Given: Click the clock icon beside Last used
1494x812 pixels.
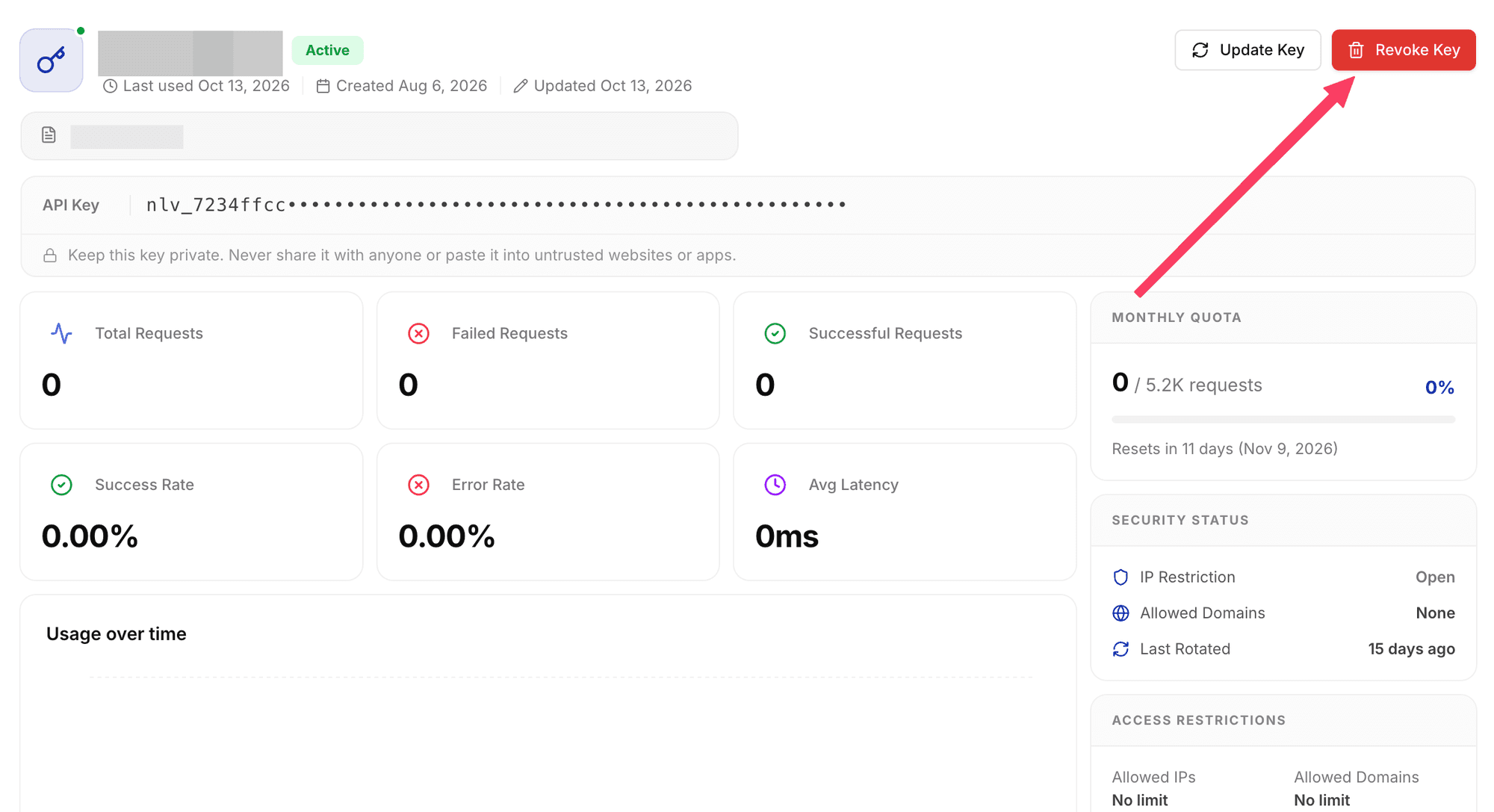Looking at the screenshot, I should pos(110,86).
